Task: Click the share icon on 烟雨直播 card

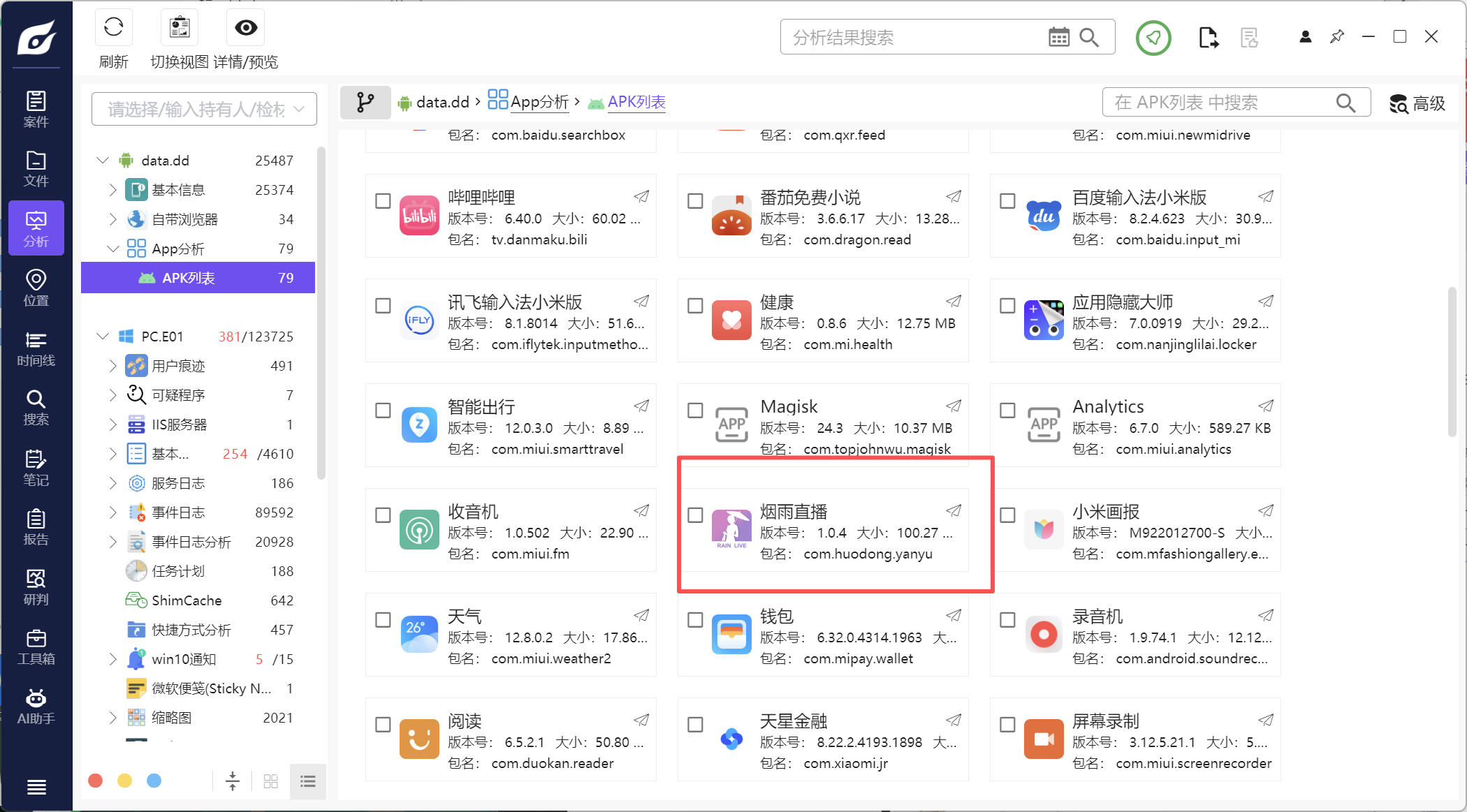Action: coord(954,511)
